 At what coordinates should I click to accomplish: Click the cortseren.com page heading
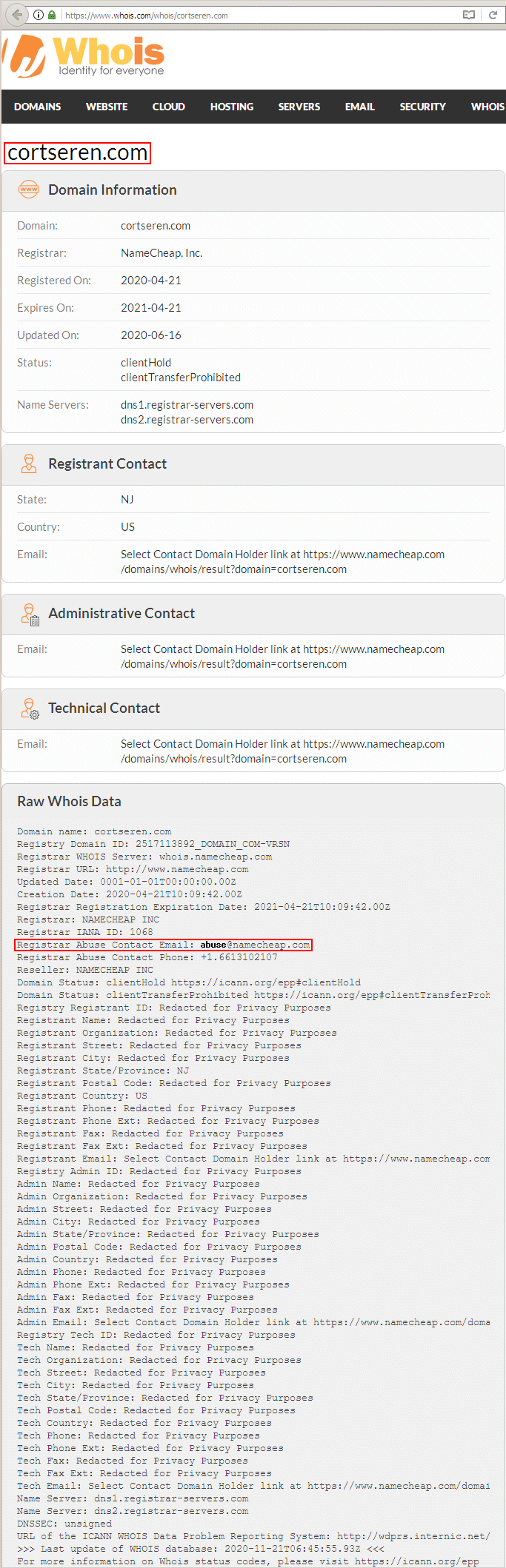tap(78, 153)
